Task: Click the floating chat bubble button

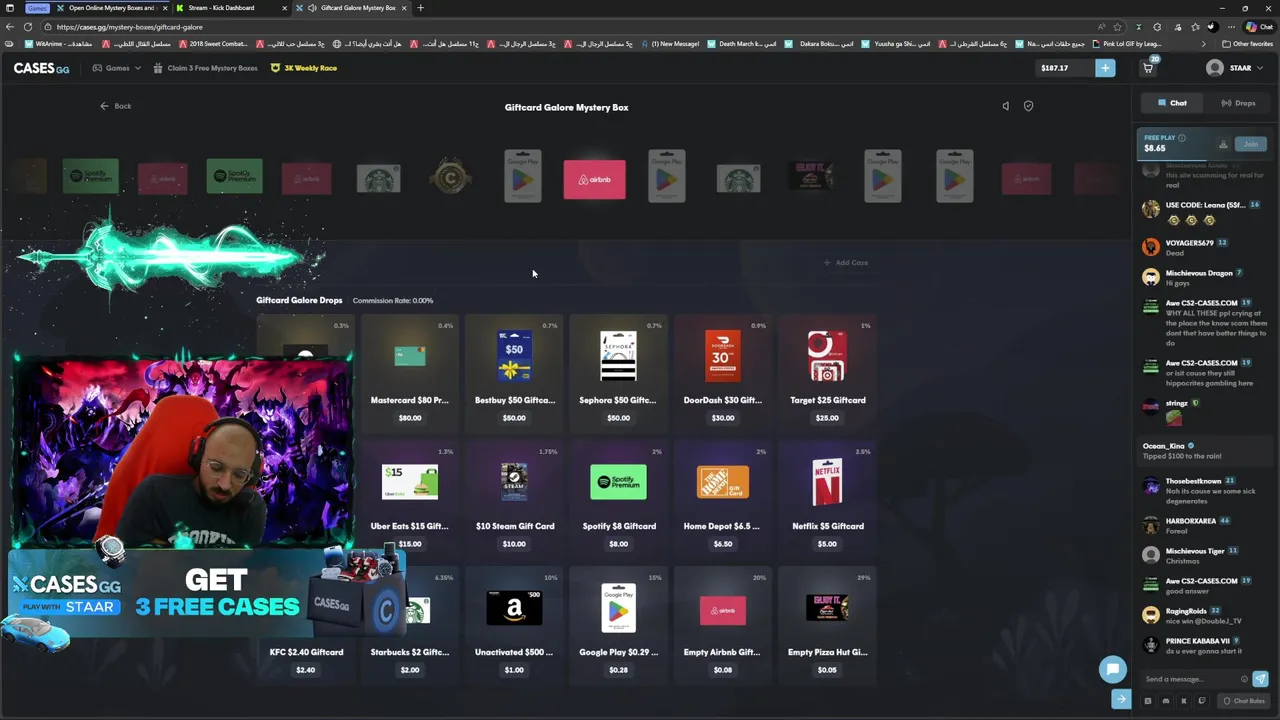Action: click(x=1112, y=669)
